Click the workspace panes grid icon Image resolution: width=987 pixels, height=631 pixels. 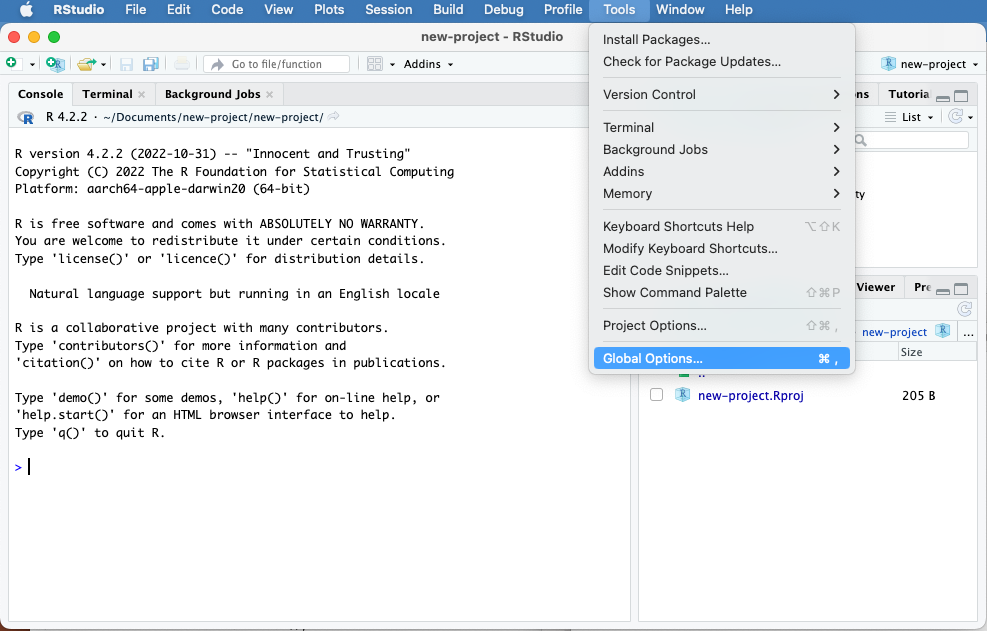375,64
